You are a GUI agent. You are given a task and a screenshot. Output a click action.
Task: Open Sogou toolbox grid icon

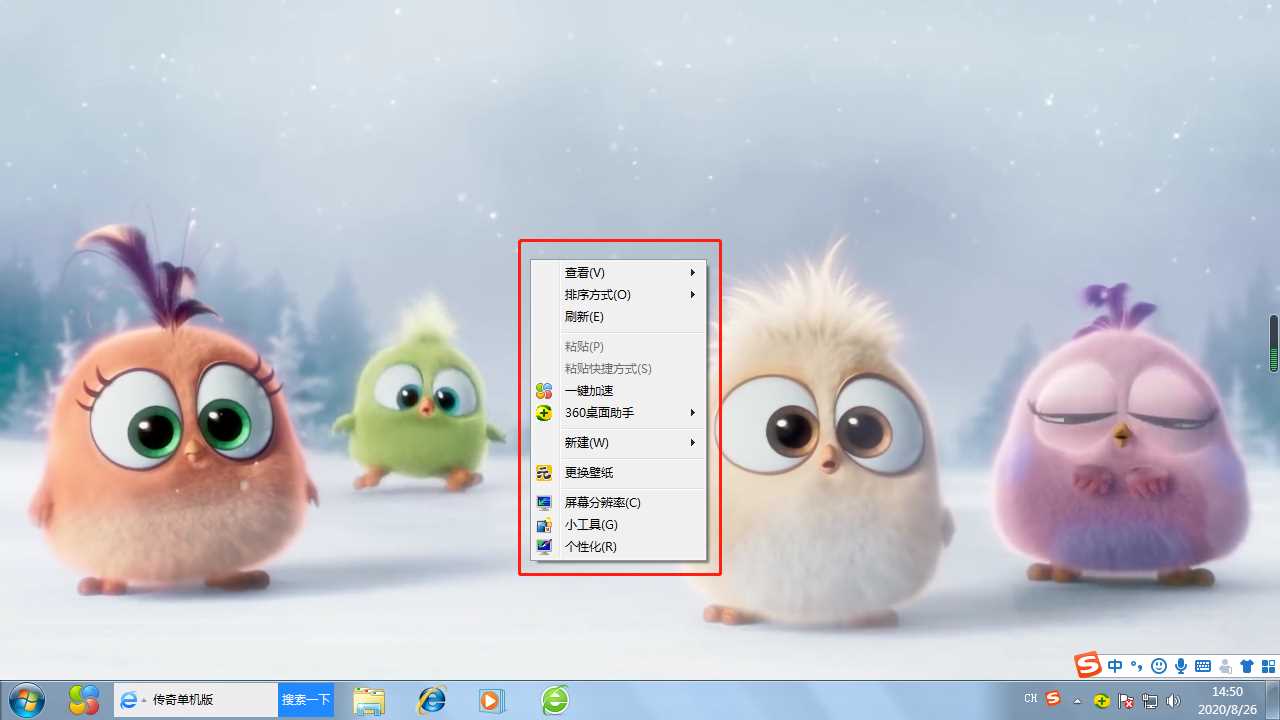point(1268,666)
